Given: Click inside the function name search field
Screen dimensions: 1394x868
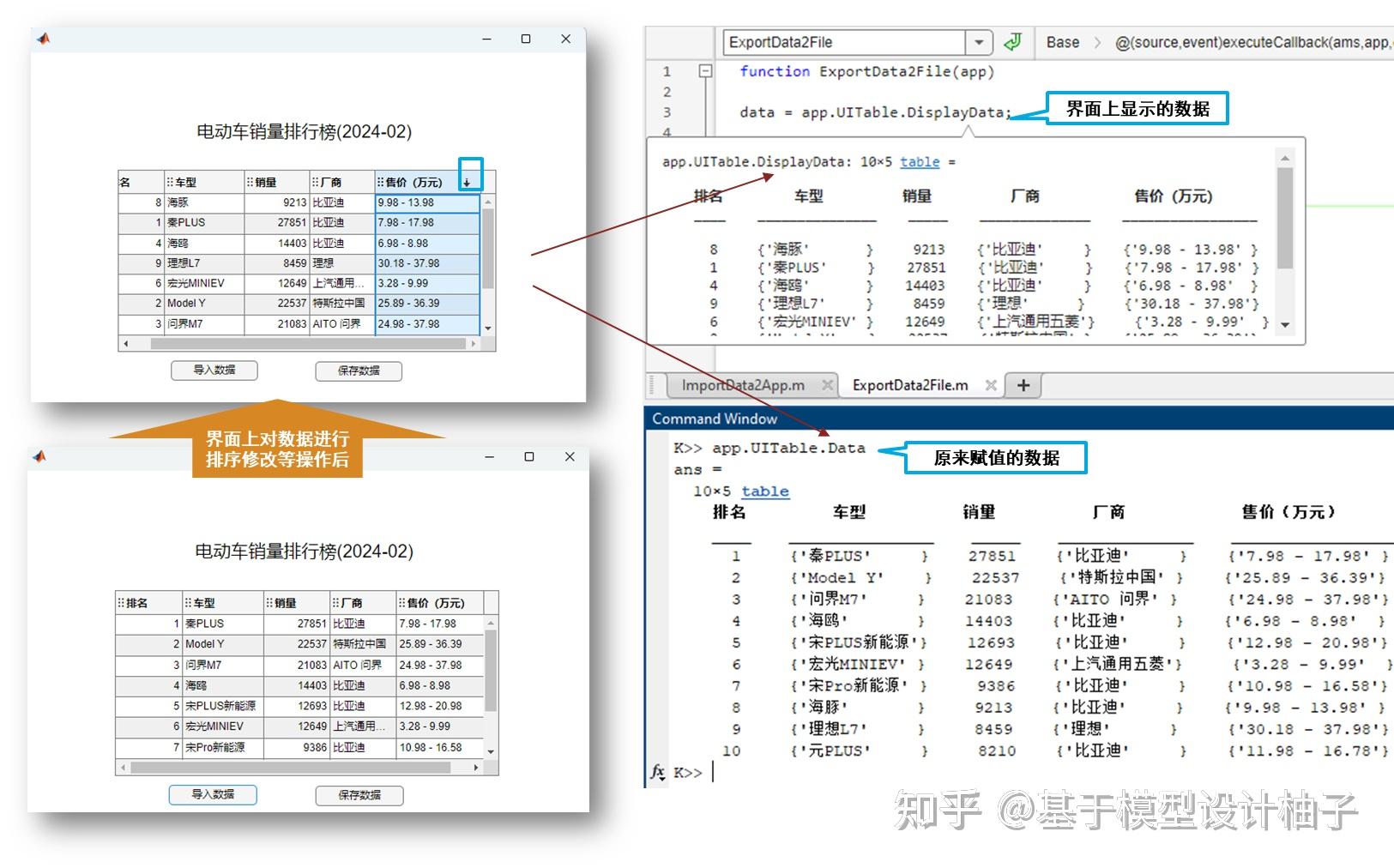Looking at the screenshot, I should [845, 41].
